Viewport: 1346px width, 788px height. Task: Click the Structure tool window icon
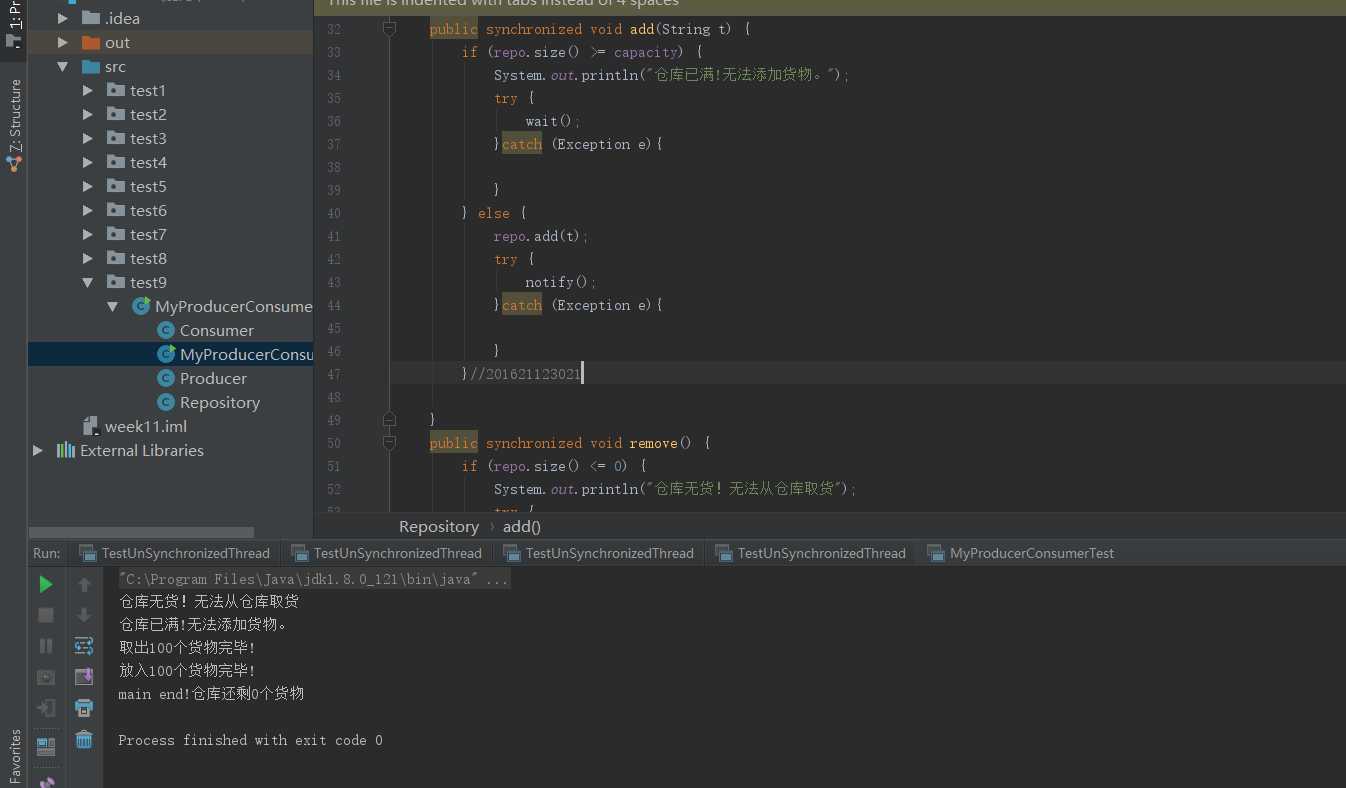pyautogui.click(x=14, y=163)
